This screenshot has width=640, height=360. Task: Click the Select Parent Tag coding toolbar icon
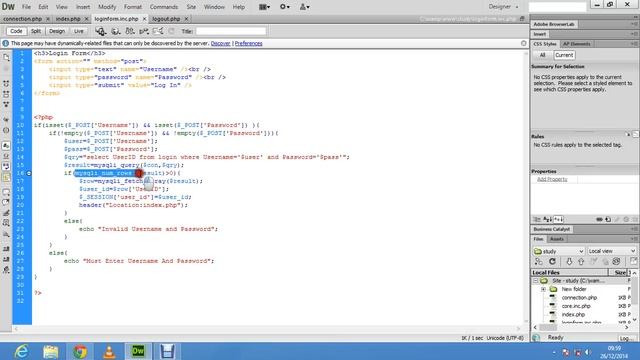pos(6,120)
